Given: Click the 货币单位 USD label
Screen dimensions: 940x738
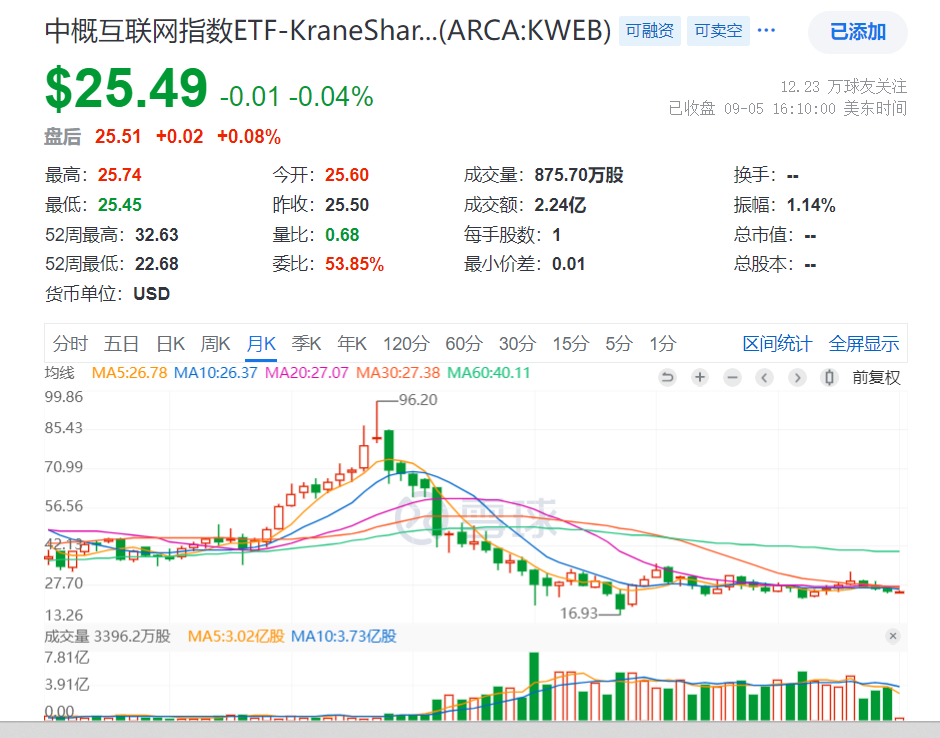Looking at the screenshot, I should click(107, 294).
